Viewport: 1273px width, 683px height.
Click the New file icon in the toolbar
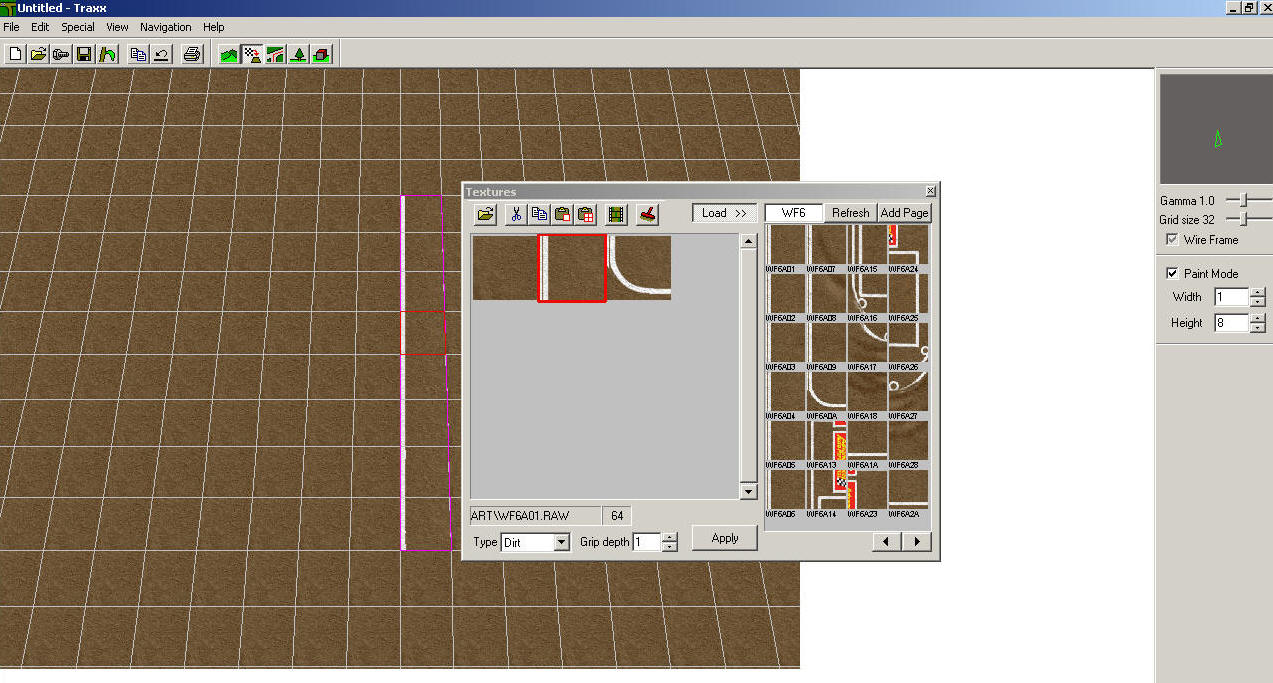[x=15, y=54]
